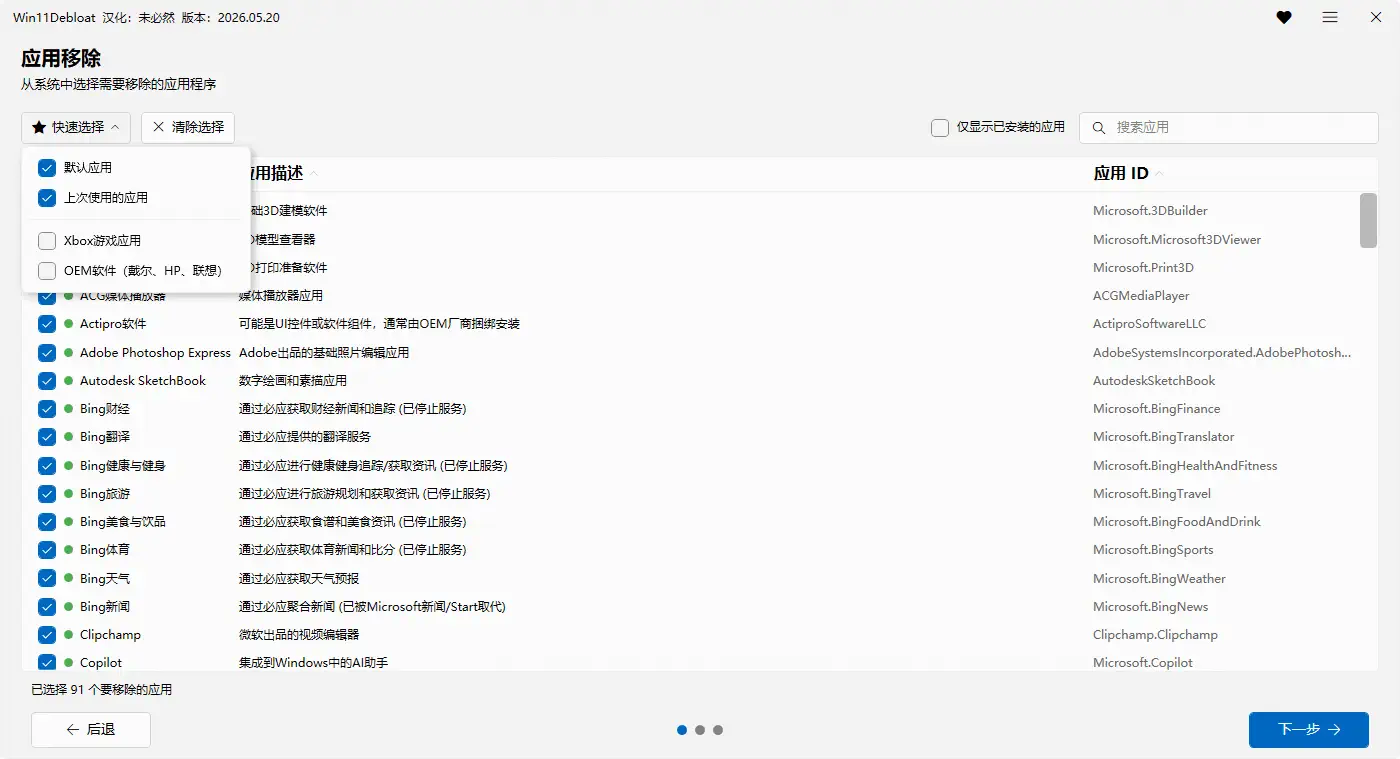Click the 后退 back button
Screen dimensions: 1400x759
point(91,730)
